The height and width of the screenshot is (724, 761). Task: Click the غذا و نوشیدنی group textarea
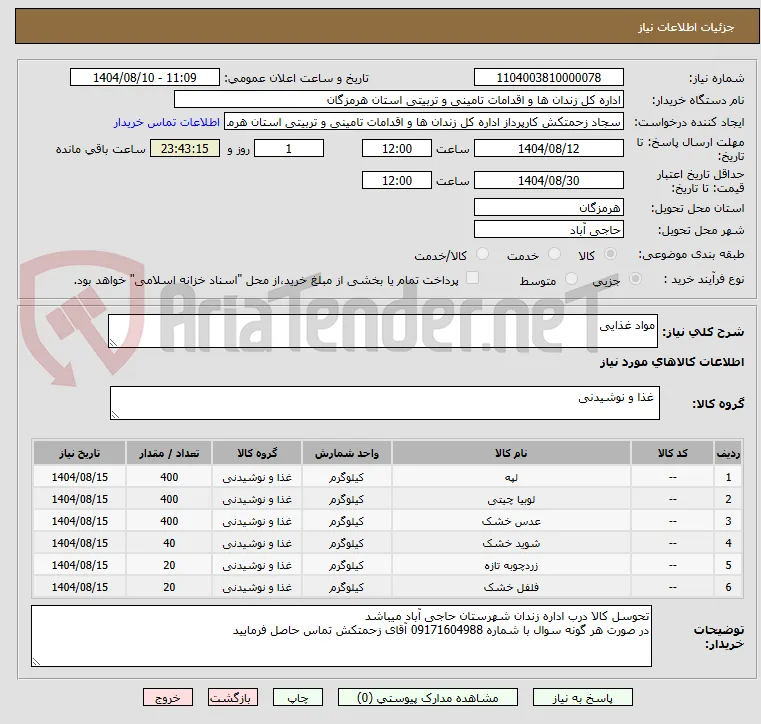[x=384, y=403]
